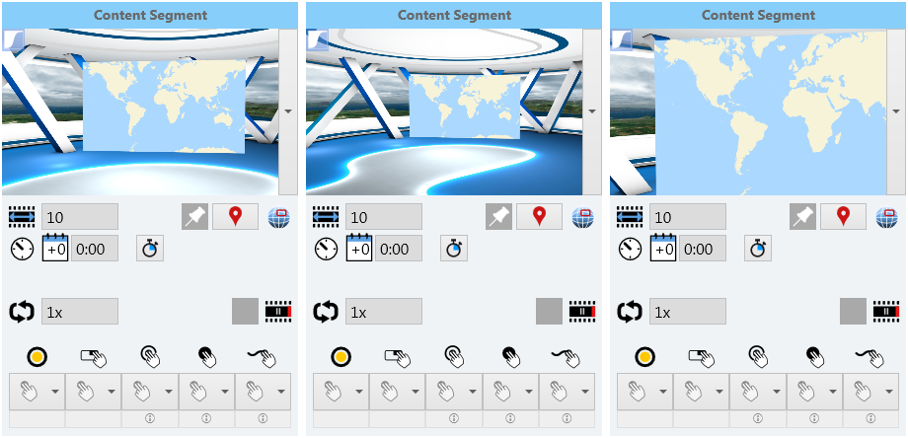Click the filmstrip pause icon in middle panel

pyautogui.click(x=583, y=311)
